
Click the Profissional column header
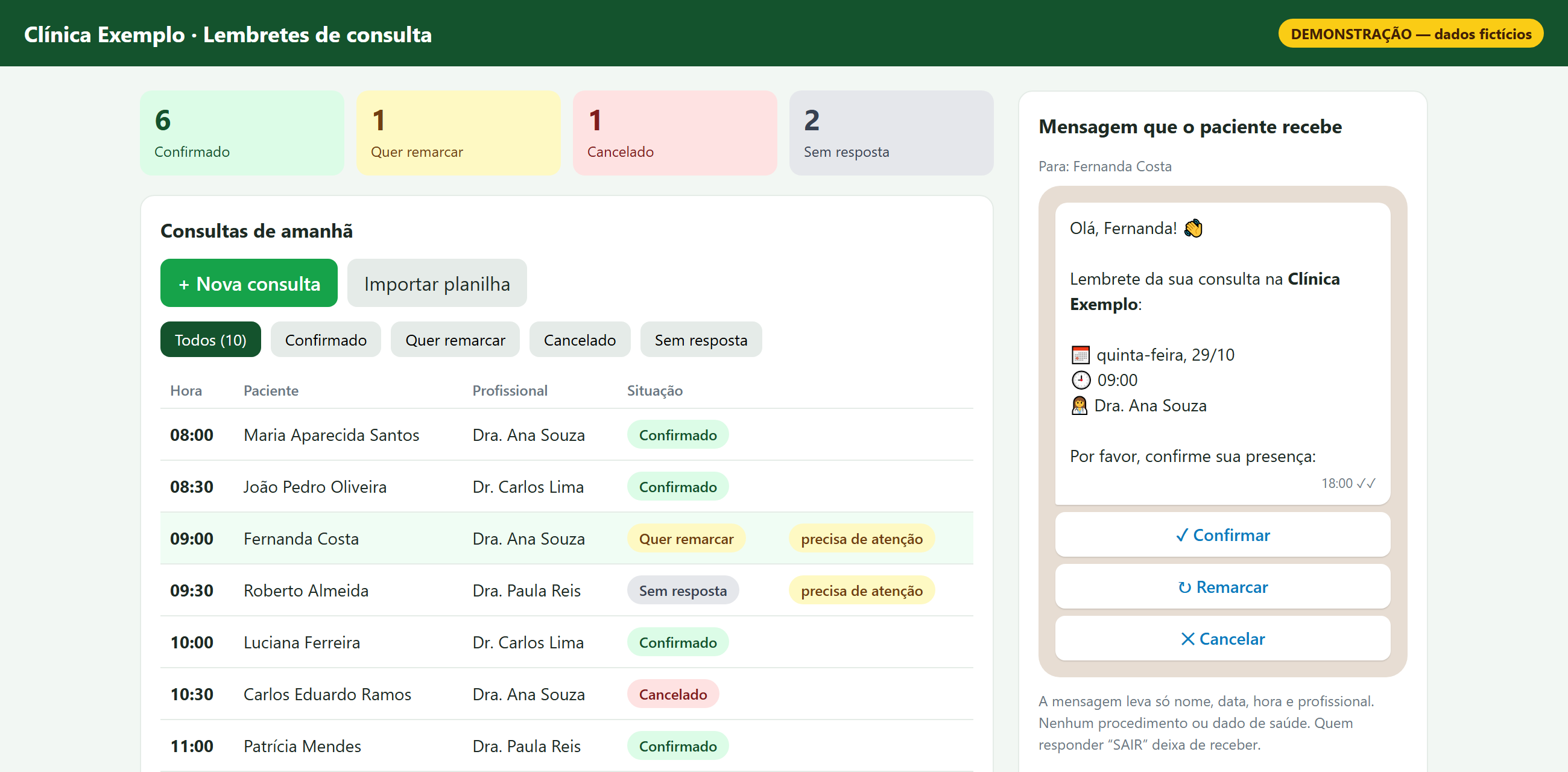click(x=510, y=390)
